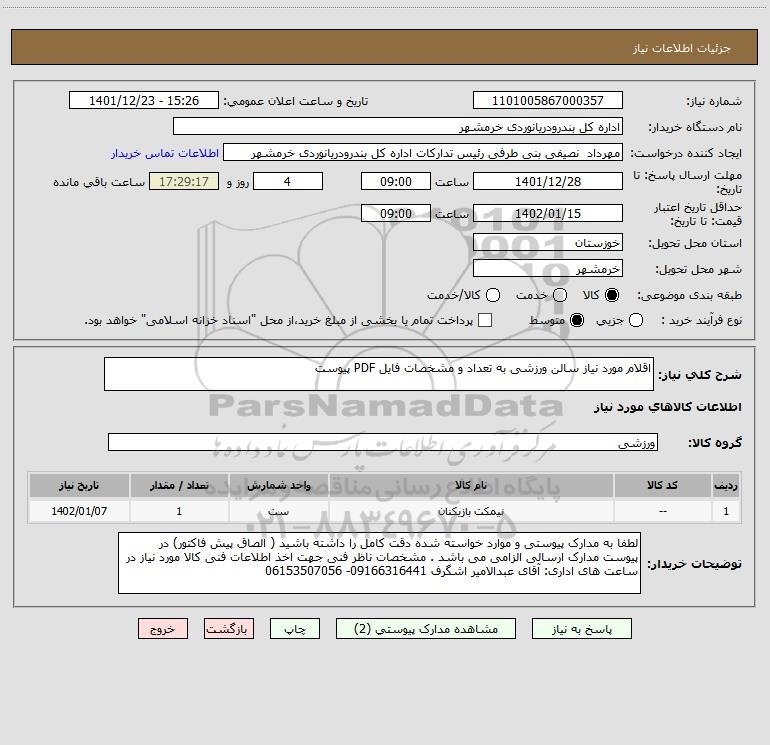Click the ساعت باقی مانده label
The width and height of the screenshot is (770, 745).
click(x=99, y=182)
